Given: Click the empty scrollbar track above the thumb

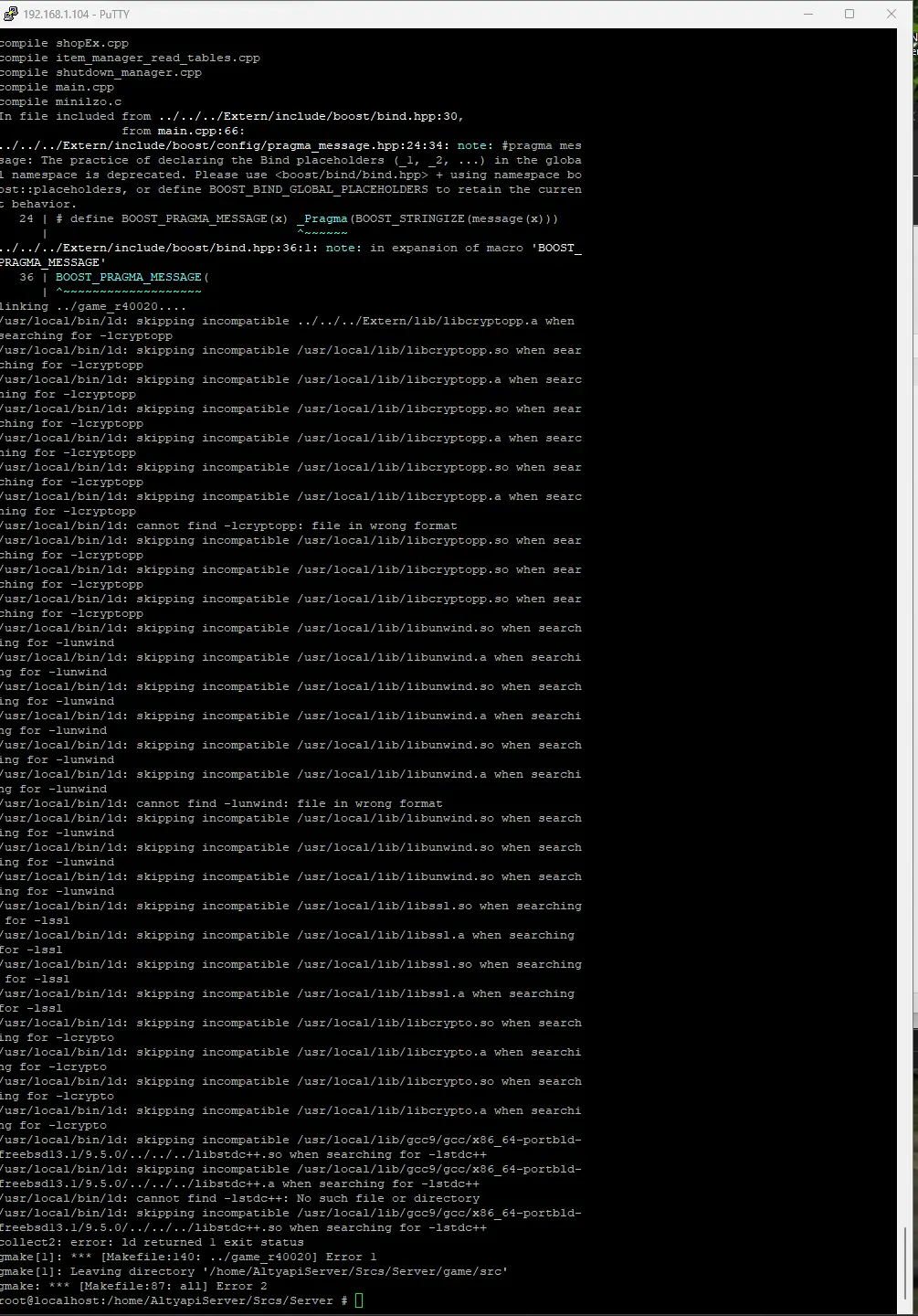Looking at the screenshot, I should click(904, 640).
